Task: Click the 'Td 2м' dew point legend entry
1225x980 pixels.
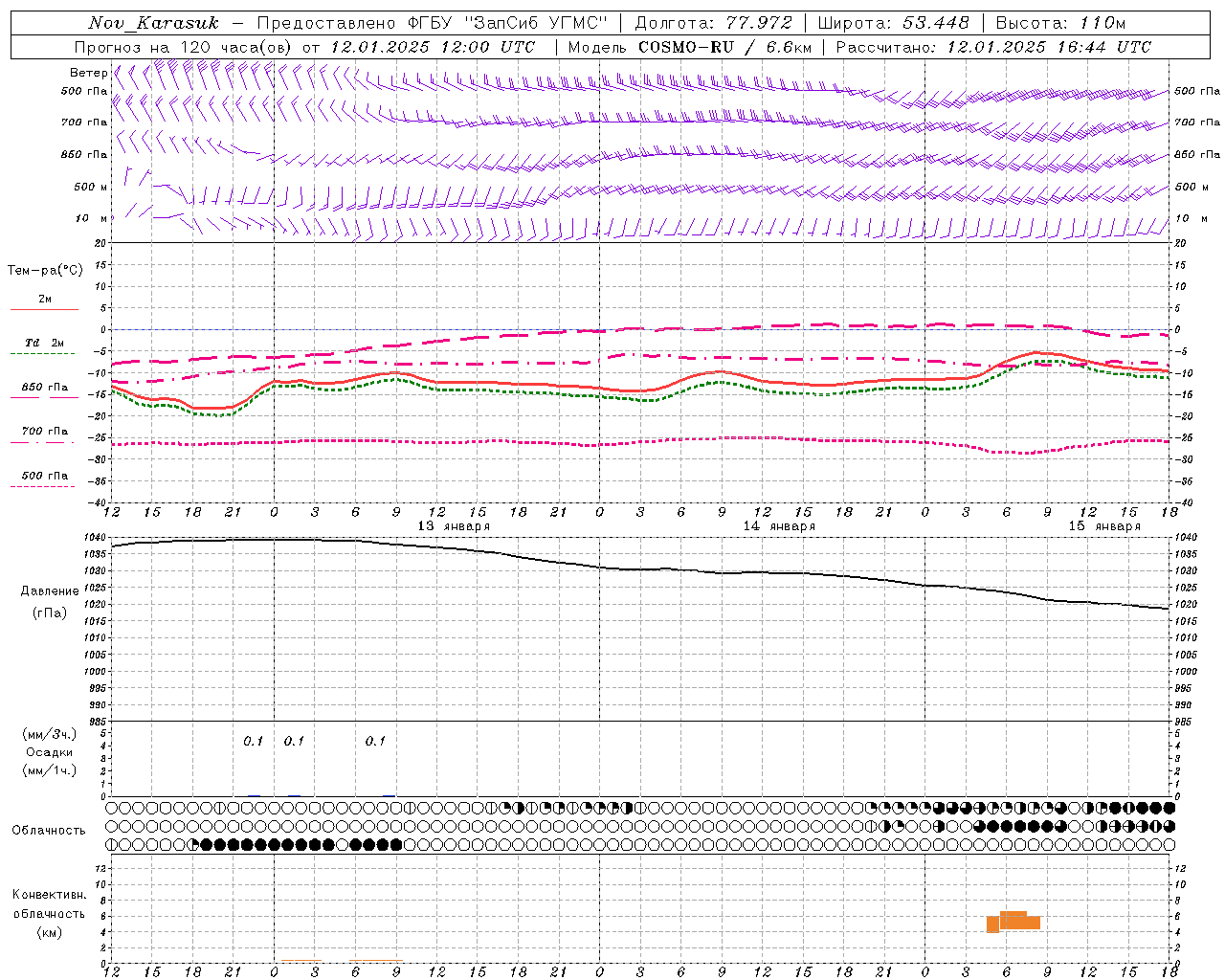Action: 45,343
